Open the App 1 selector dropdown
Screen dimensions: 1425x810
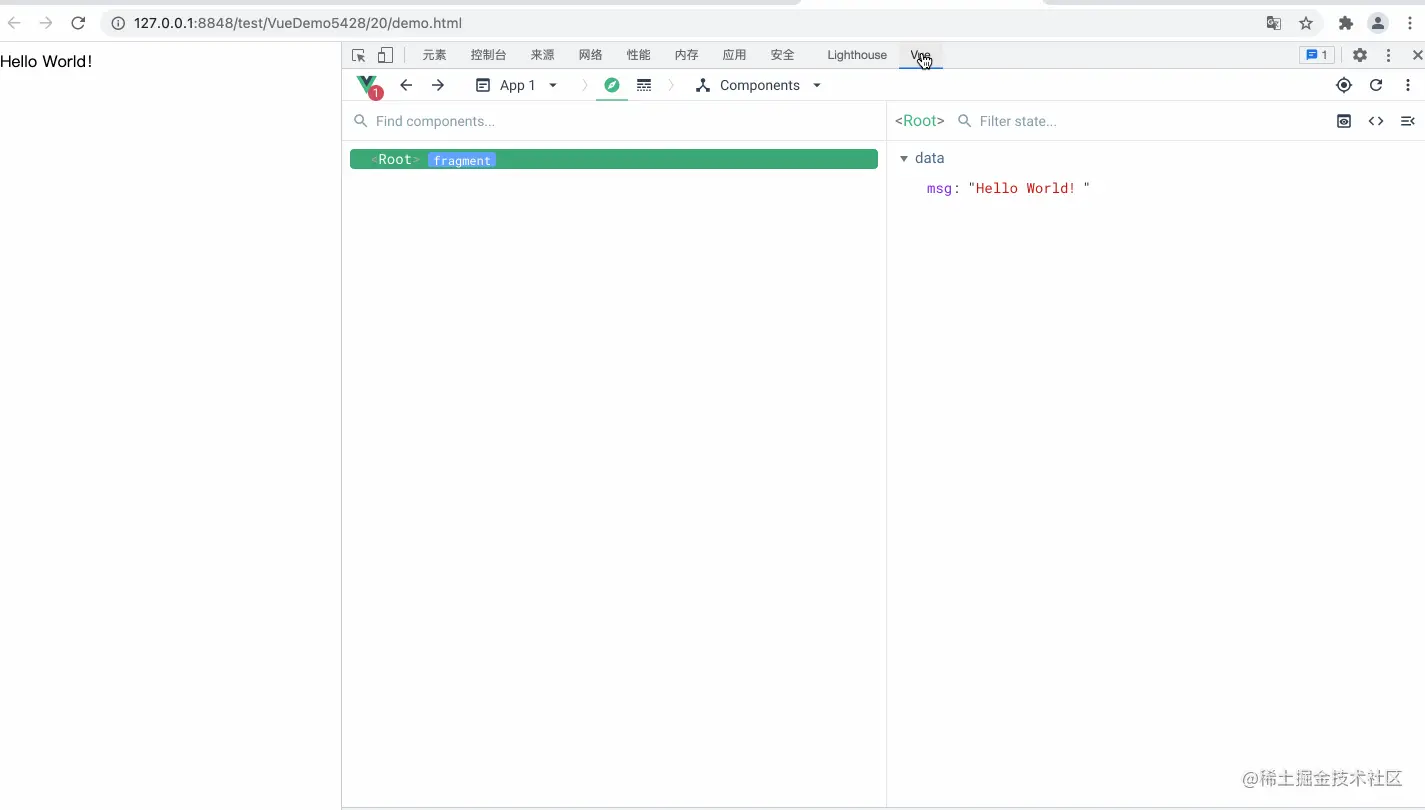pos(516,85)
